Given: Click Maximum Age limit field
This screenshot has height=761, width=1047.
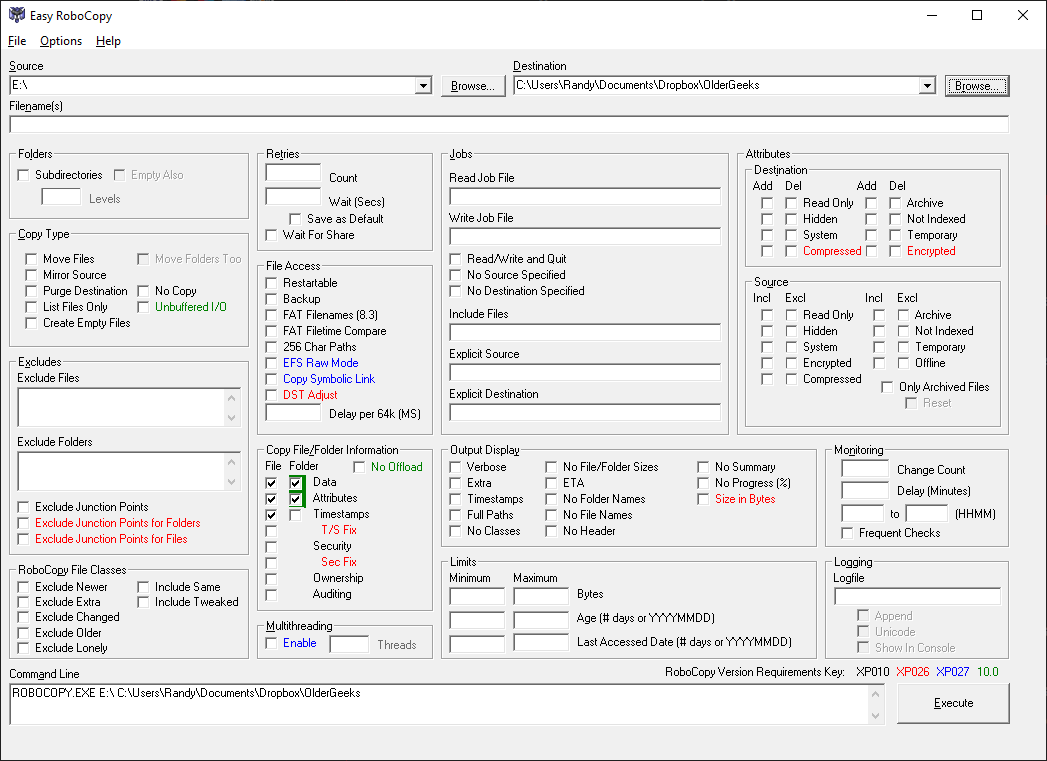Looking at the screenshot, I should coord(541,621).
